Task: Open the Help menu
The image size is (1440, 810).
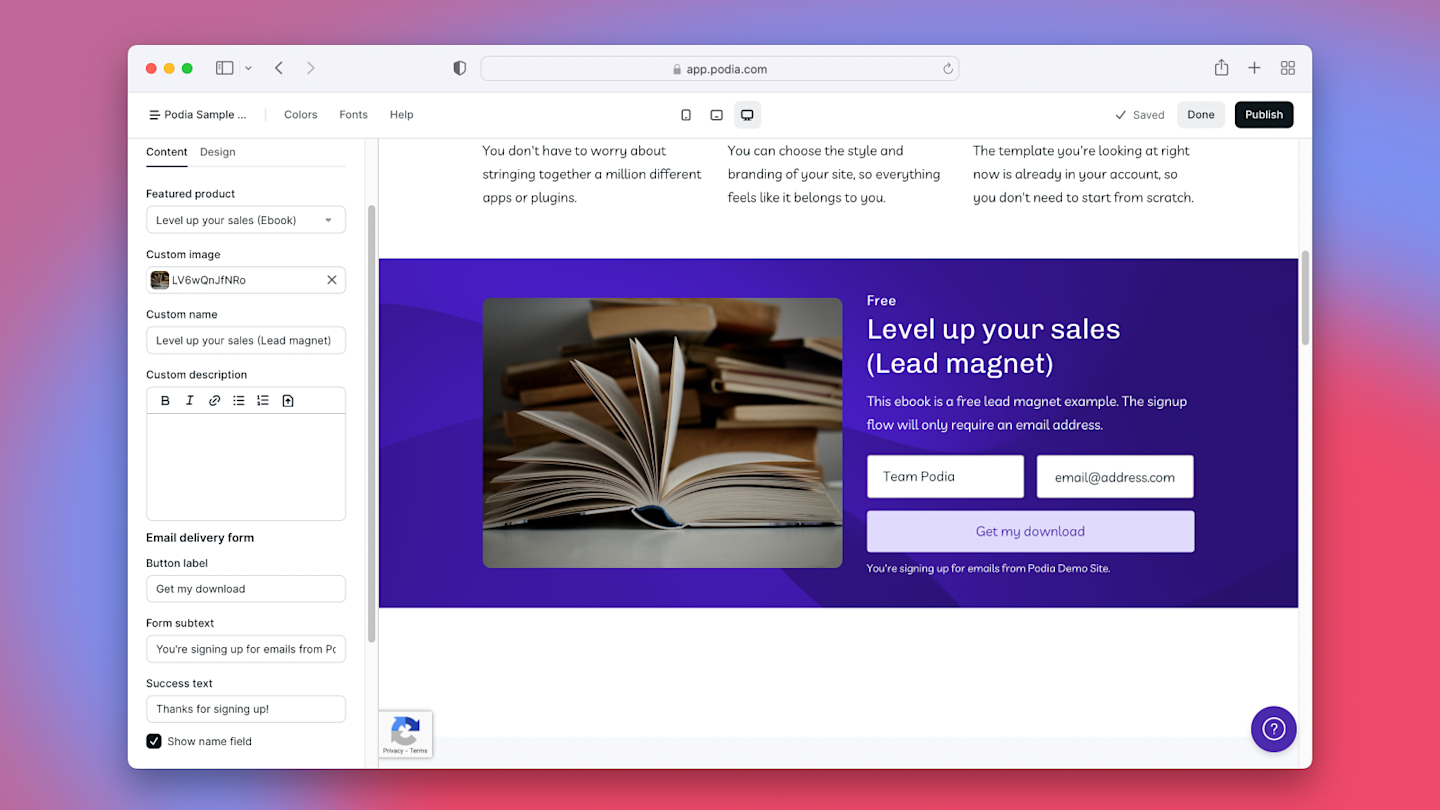Action: point(401,115)
